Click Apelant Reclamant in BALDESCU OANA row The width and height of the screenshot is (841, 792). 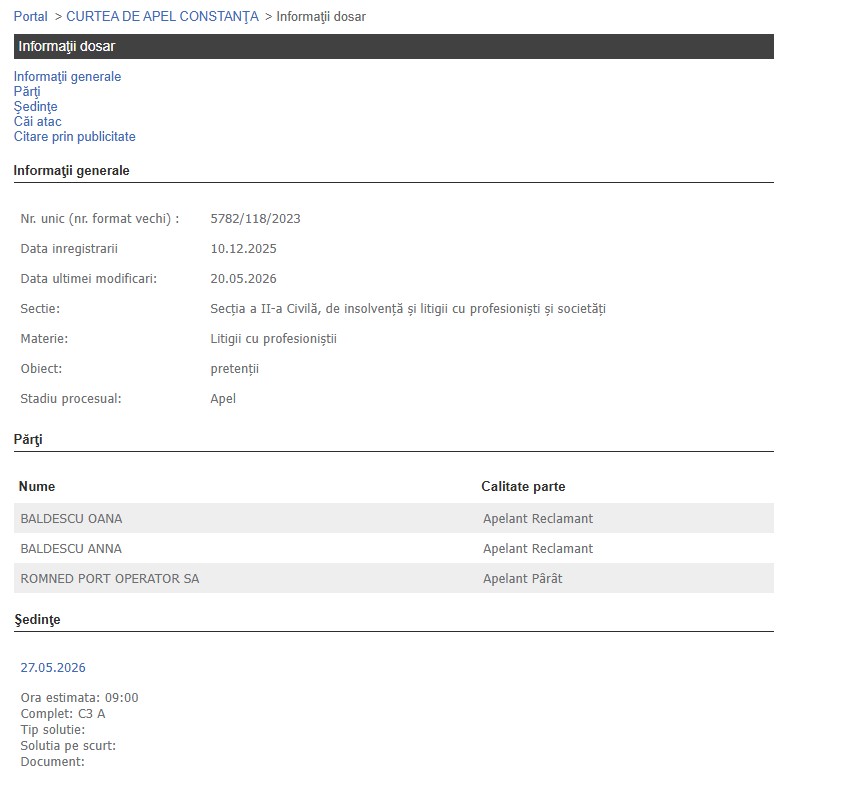coord(538,519)
